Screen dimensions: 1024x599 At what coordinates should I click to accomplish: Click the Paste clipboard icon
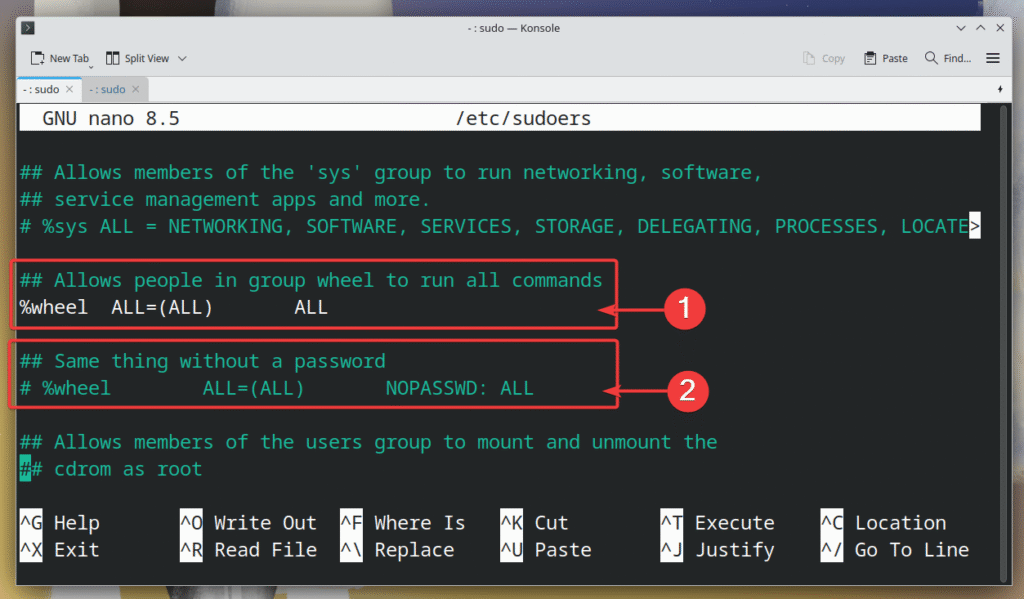tap(870, 59)
